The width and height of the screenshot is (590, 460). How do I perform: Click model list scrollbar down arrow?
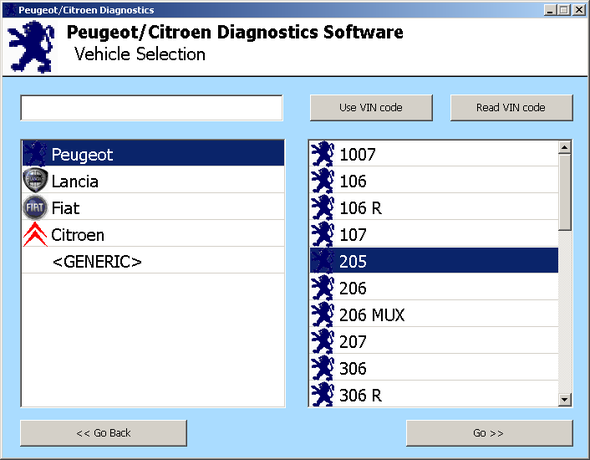pyautogui.click(x=565, y=399)
